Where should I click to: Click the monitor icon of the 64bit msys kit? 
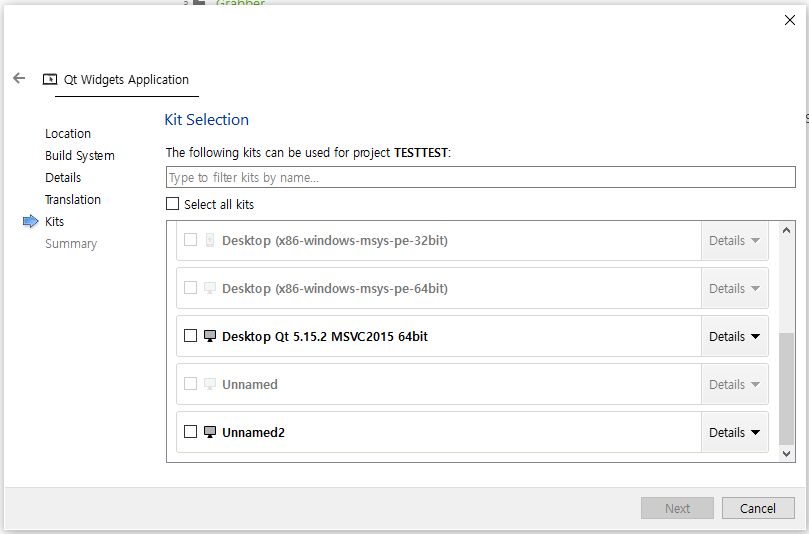coord(210,289)
